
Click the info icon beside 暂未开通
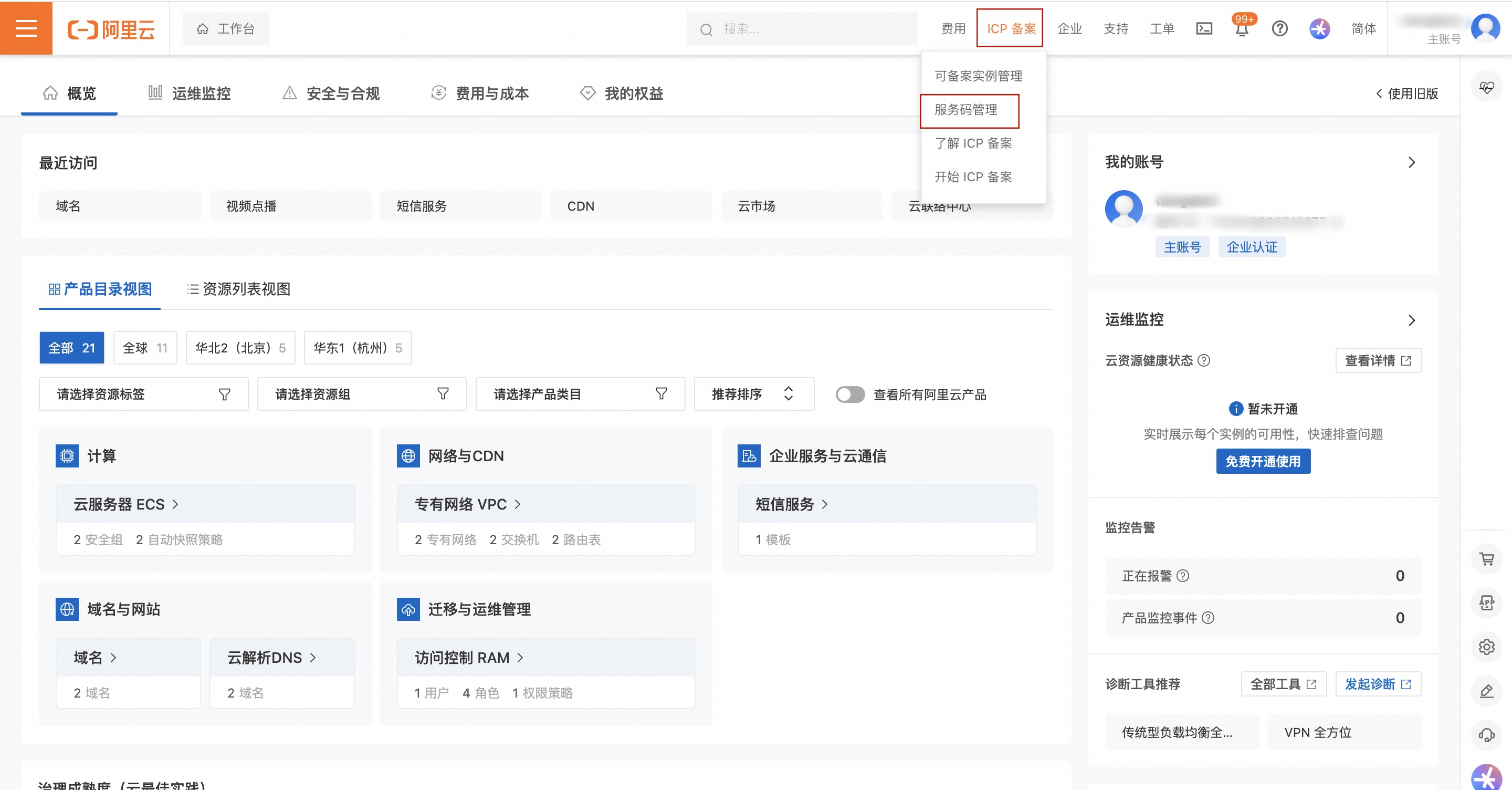pyautogui.click(x=1235, y=409)
